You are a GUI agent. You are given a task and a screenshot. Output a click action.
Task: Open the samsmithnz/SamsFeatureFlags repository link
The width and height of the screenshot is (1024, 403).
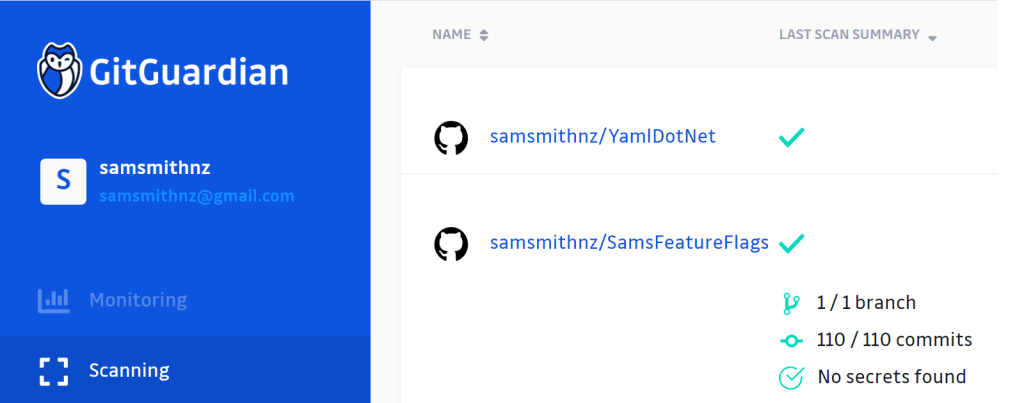pyautogui.click(x=628, y=243)
